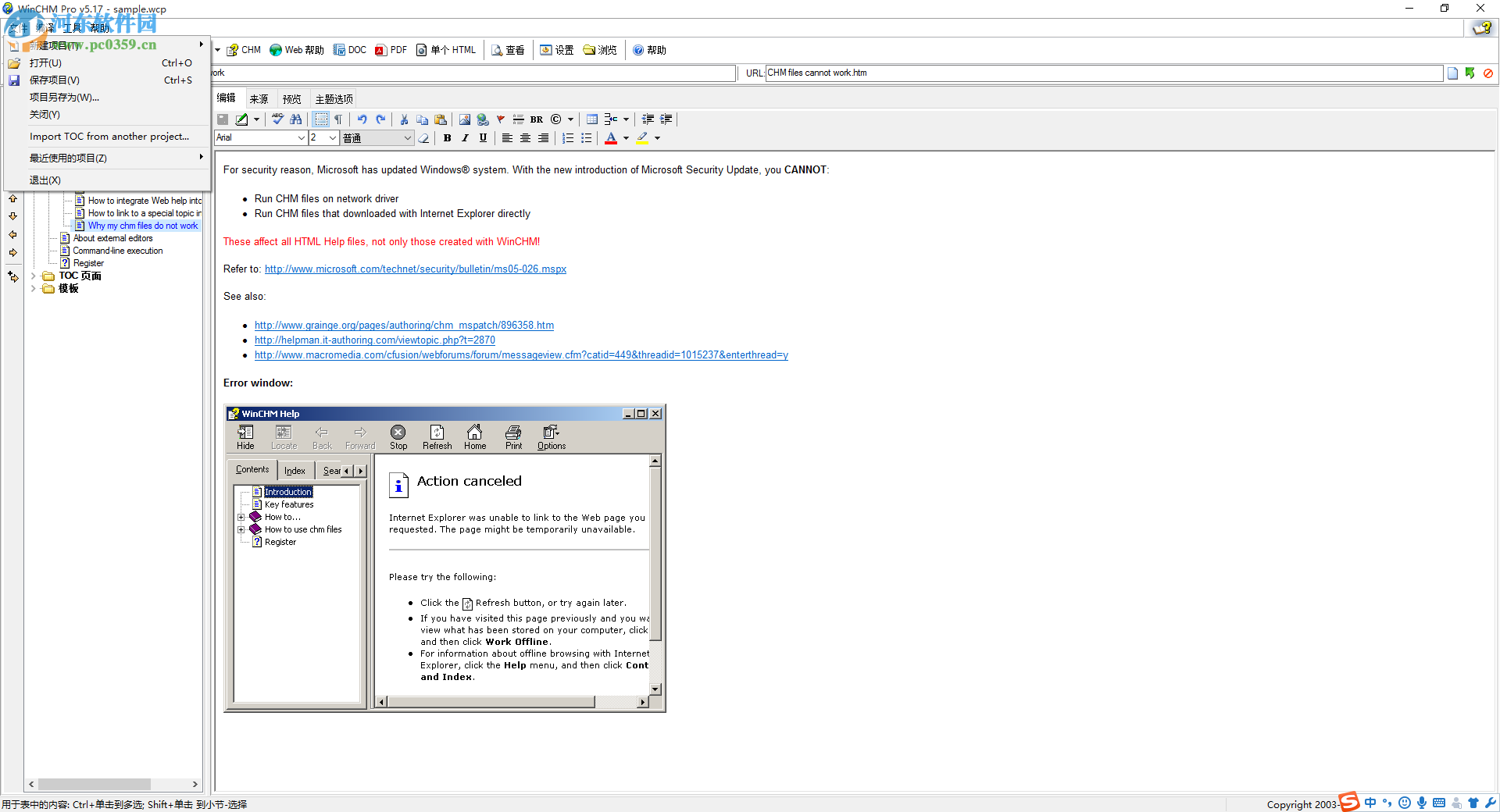This screenshot has width=1500, height=812.
Task: Export documentation as DOC file
Action: pyautogui.click(x=350, y=49)
